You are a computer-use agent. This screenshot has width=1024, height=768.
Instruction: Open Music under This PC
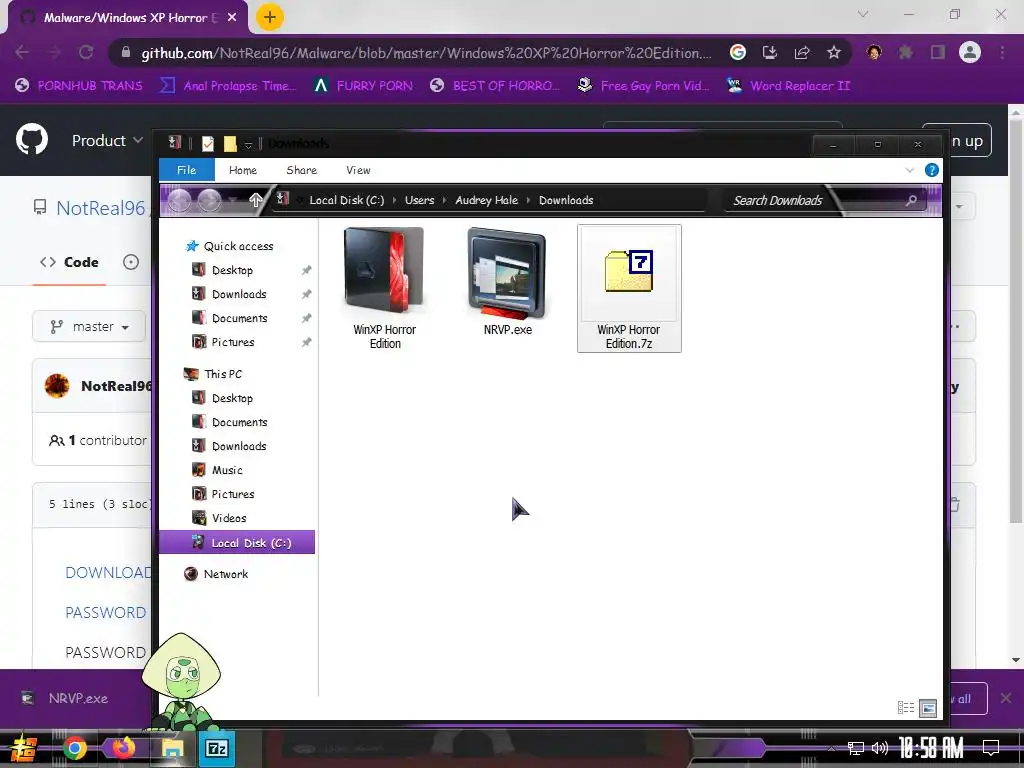click(x=227, y=470)
